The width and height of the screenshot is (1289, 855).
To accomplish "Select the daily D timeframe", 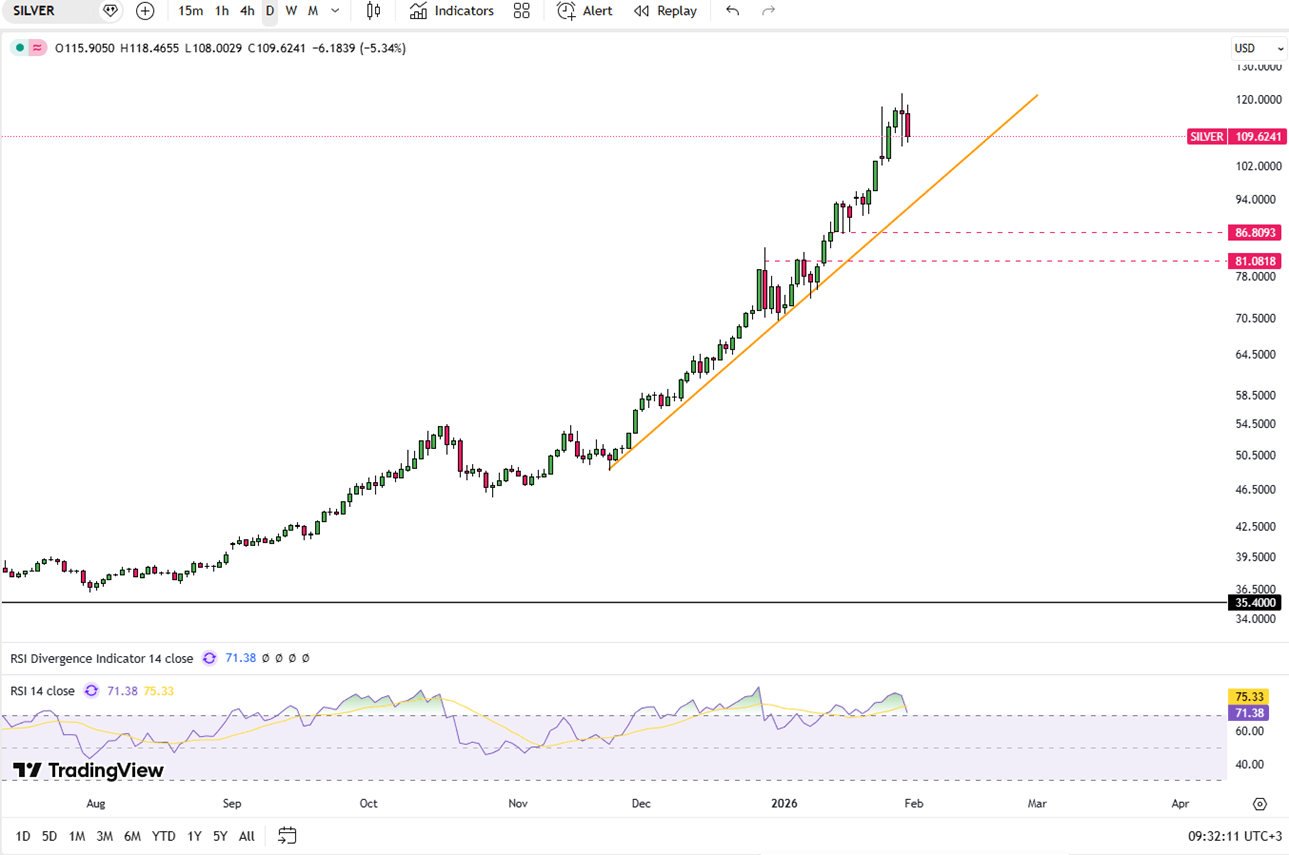I will [x=270, y=11].
